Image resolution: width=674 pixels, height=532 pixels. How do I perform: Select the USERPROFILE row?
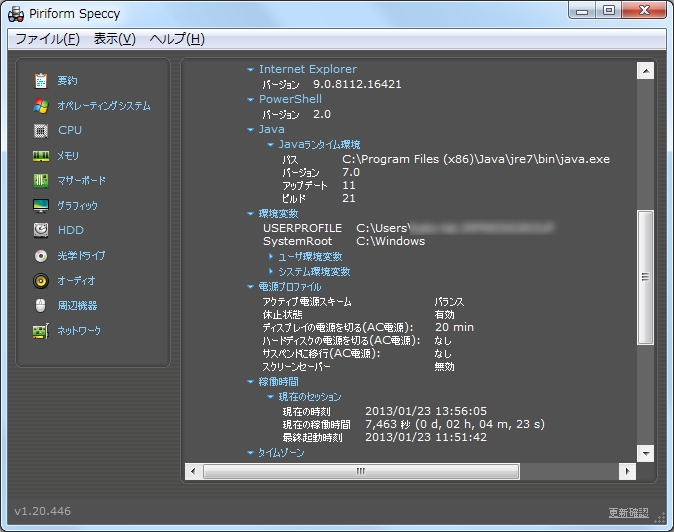point(408,228)
